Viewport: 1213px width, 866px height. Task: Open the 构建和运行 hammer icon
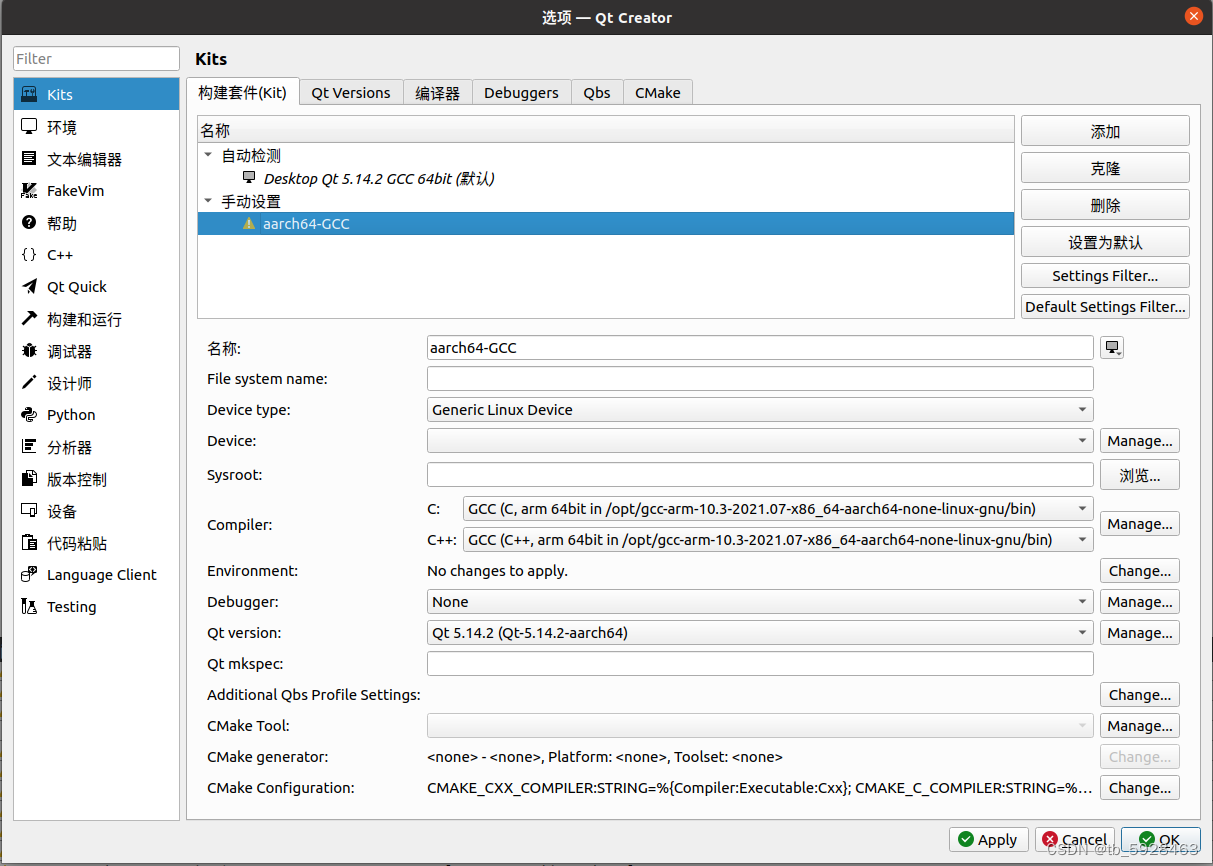click(x=29, y=319)
